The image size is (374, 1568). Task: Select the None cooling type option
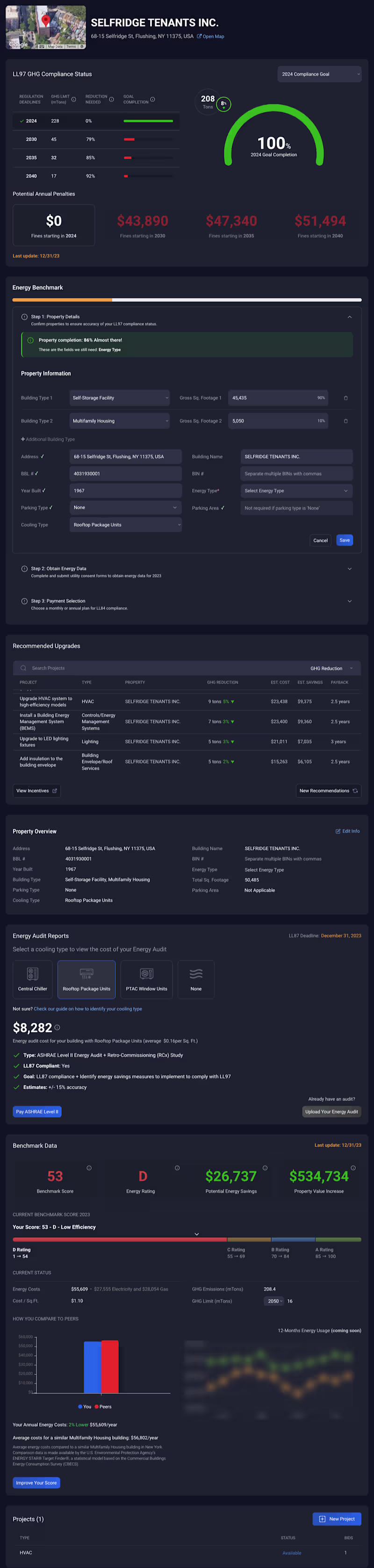coord(196,979)
